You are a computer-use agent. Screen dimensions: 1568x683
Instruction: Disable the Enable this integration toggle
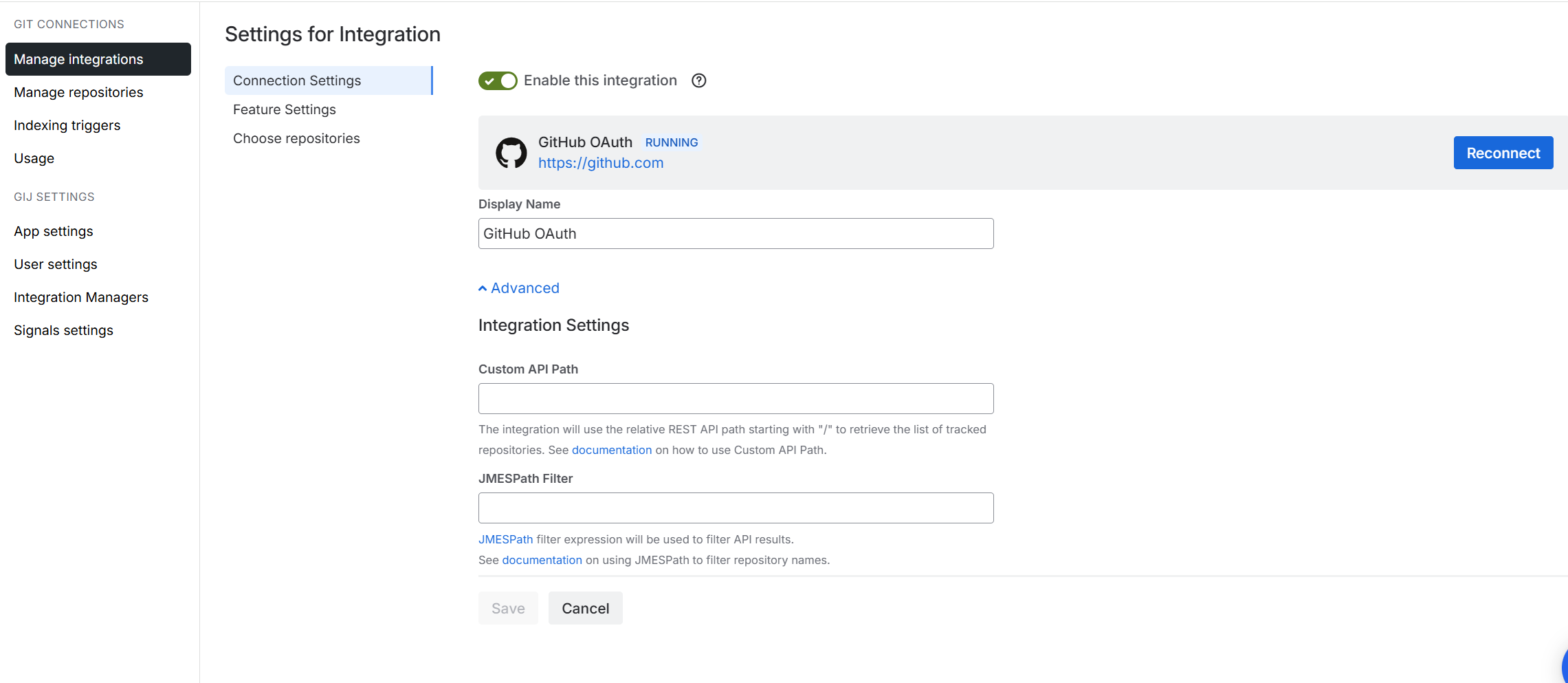pyautogui.click(x=498, y=80)
